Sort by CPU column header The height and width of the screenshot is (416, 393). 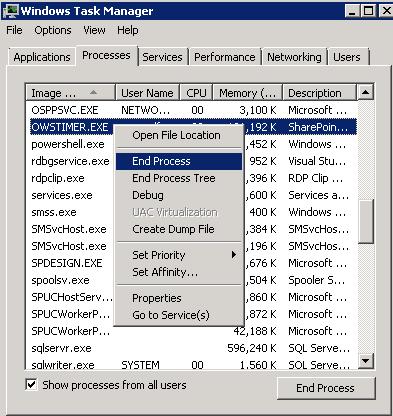tap(196, 93)
